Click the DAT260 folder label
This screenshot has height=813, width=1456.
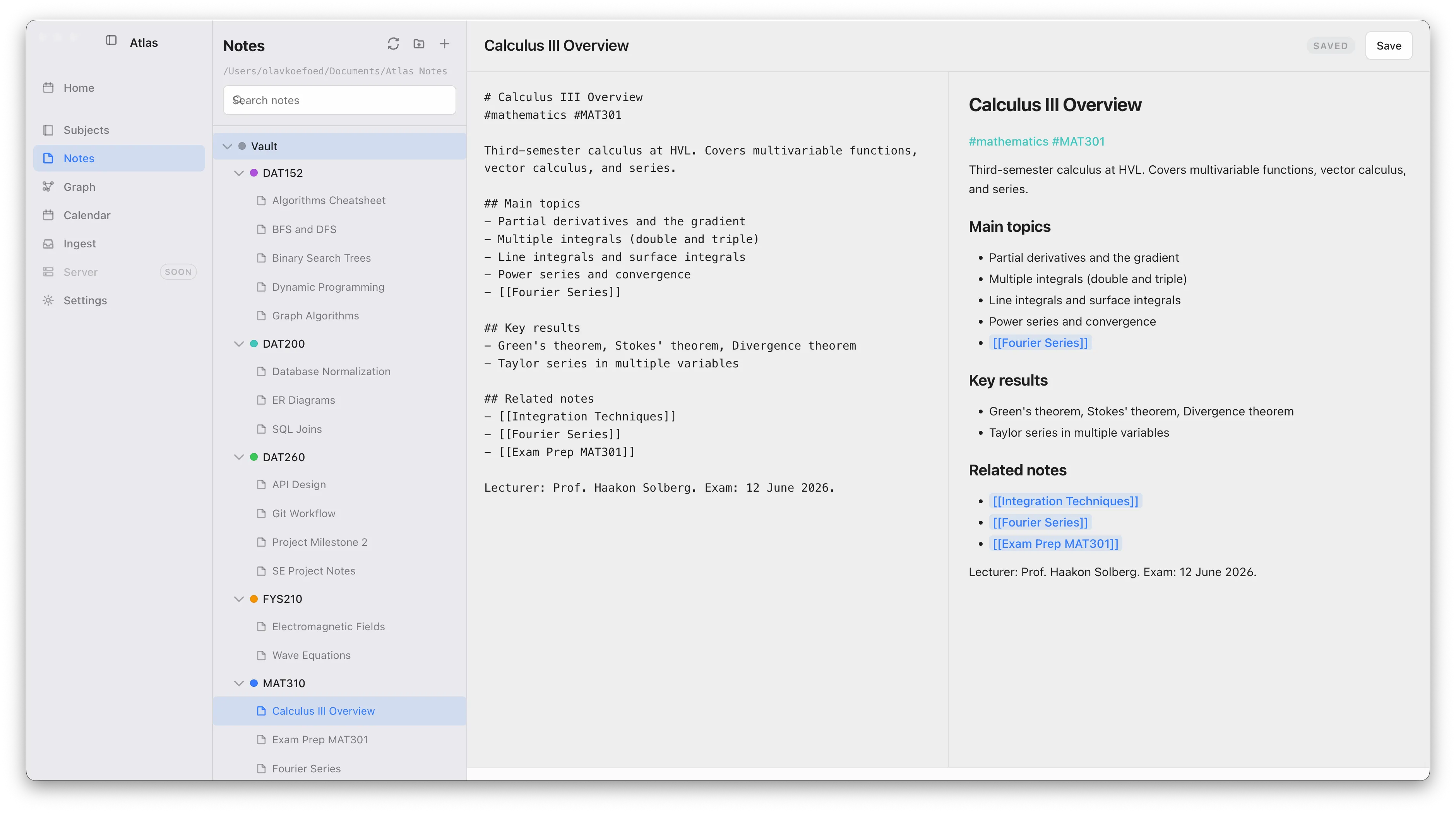coord(283,457)
